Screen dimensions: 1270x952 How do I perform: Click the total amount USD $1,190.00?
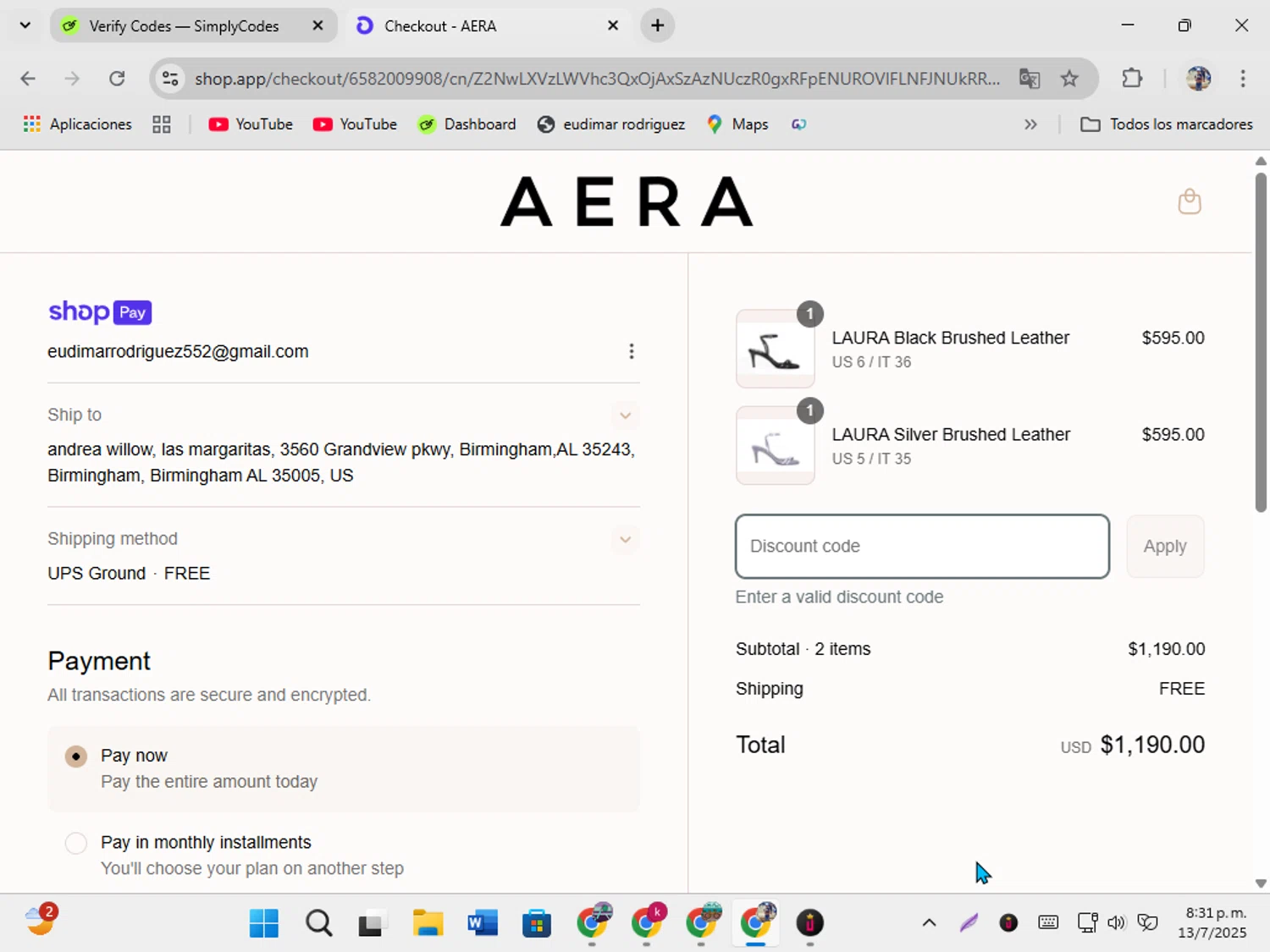click(x=1133, y=745)
